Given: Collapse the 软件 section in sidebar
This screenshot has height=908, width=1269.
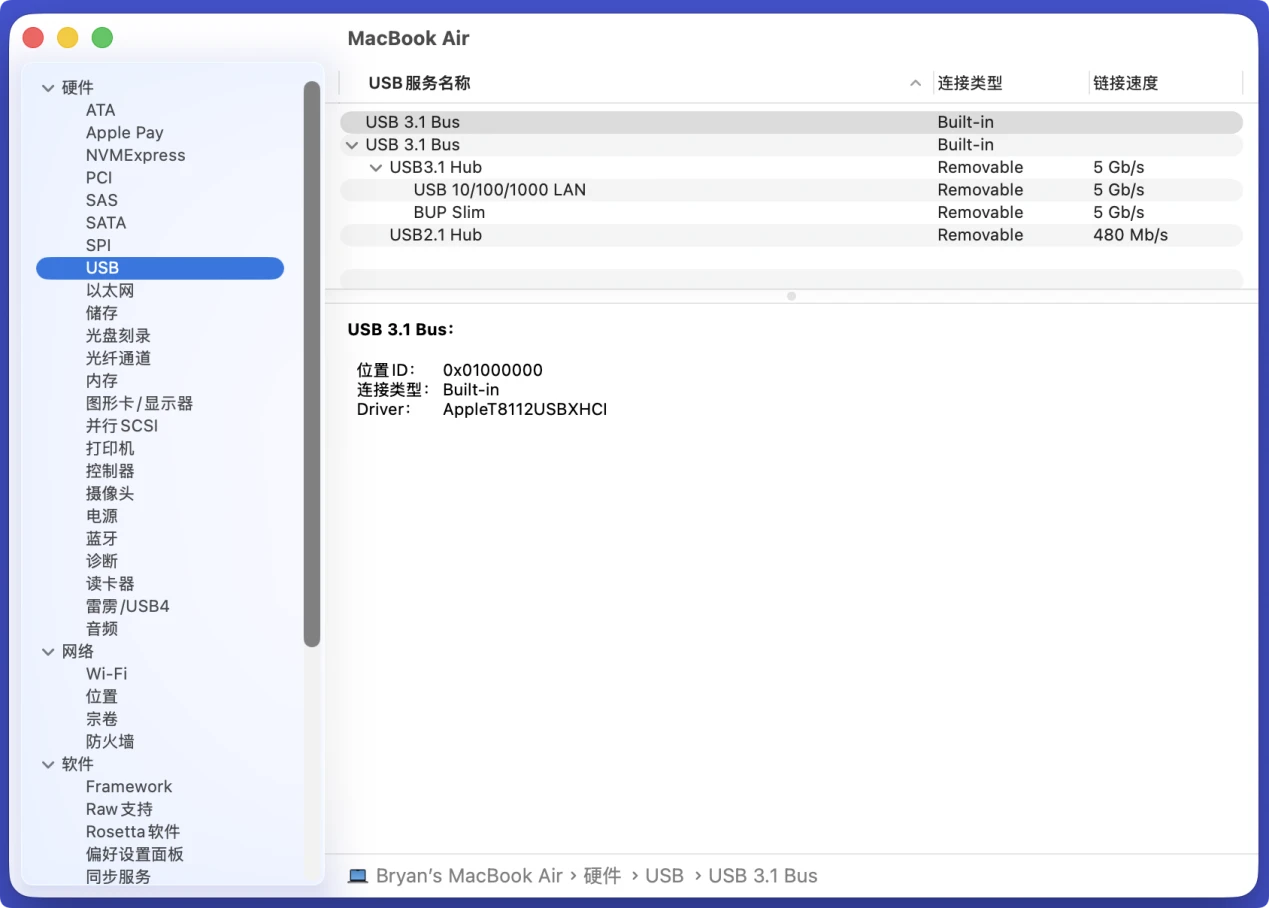Looking at the screenshot, I should (48, 765).
